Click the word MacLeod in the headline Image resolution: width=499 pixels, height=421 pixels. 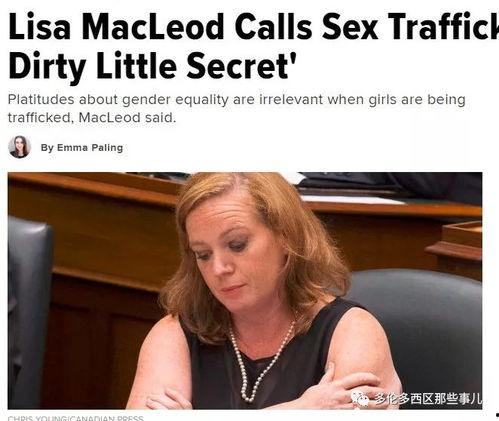point(153,27)
